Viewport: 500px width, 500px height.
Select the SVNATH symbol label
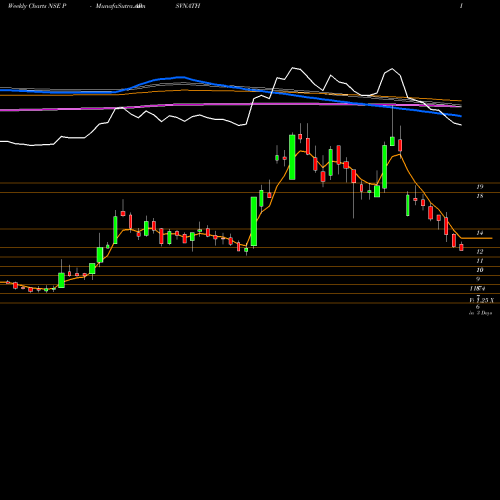[x=188, y=6]
